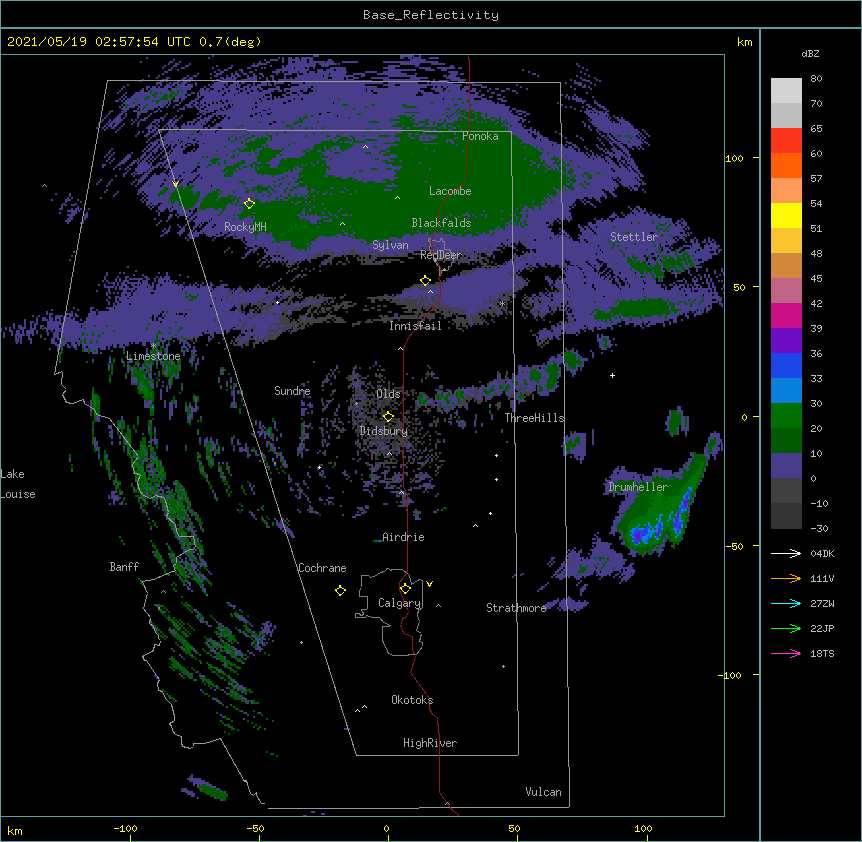
Task: Select the yellow diamond marker below the Cochrane label
Action: click(x=340, y=590)
